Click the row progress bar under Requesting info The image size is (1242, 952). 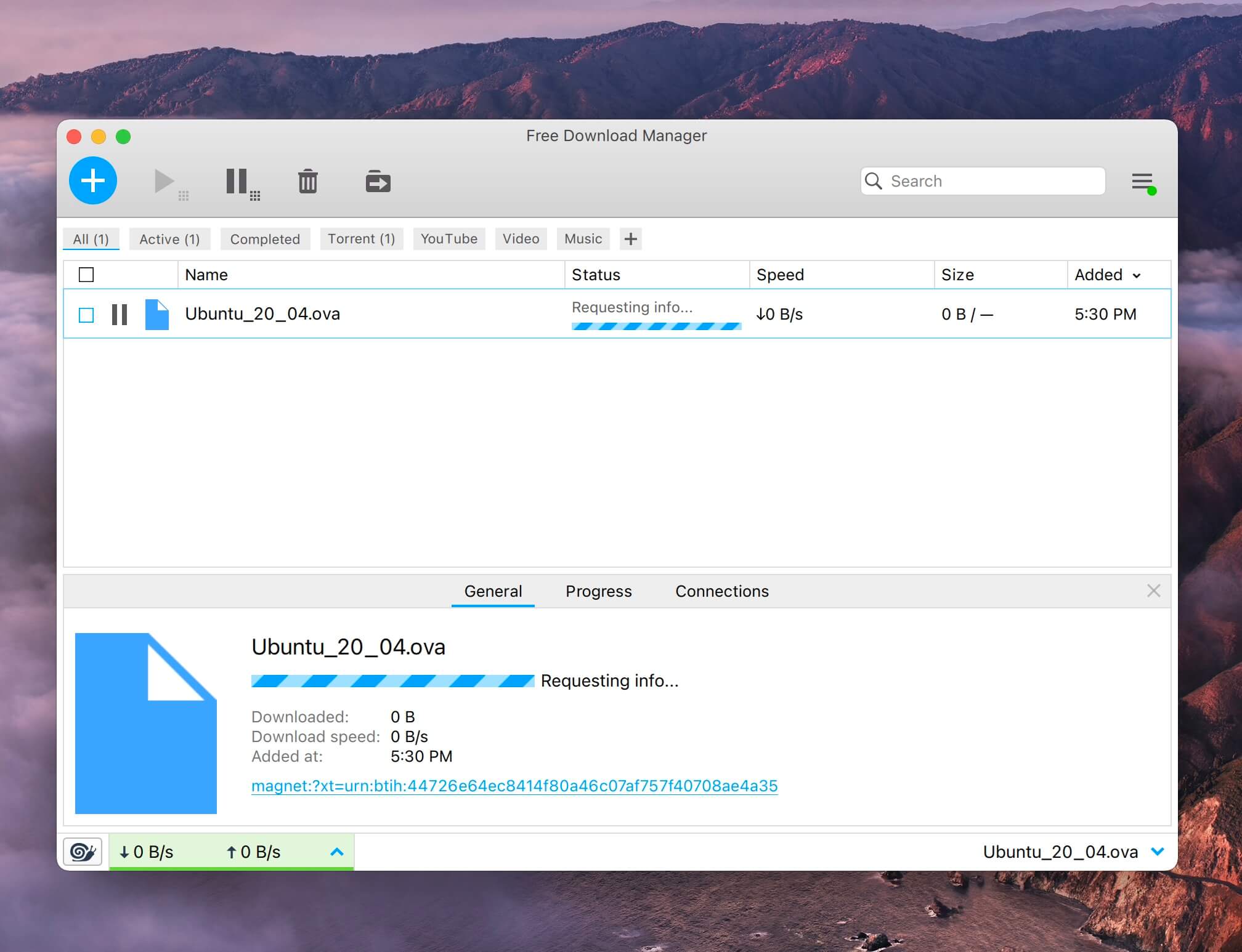[656, 326]
